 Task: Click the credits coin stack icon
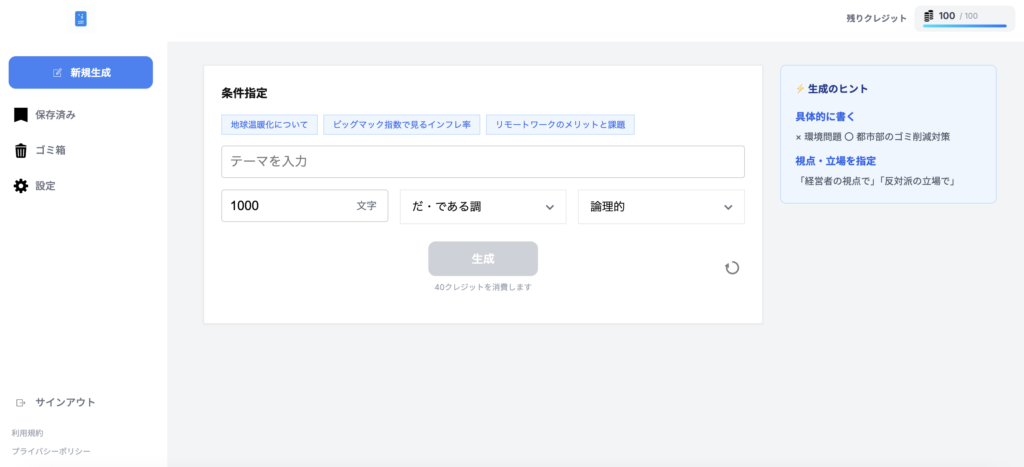click(x=928, y=16)
